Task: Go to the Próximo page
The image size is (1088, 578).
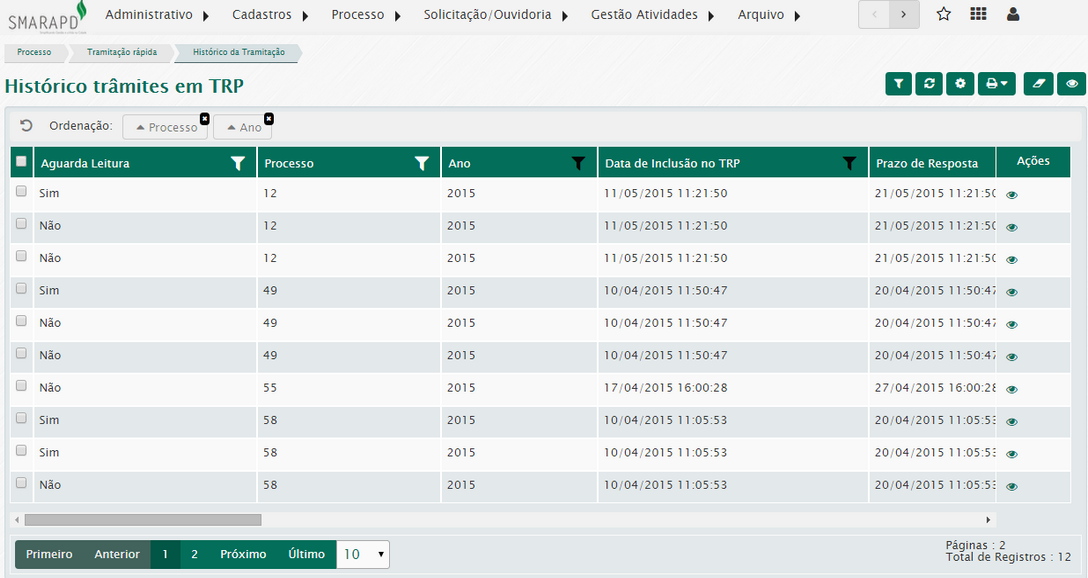Action: [x=243, y=554]
